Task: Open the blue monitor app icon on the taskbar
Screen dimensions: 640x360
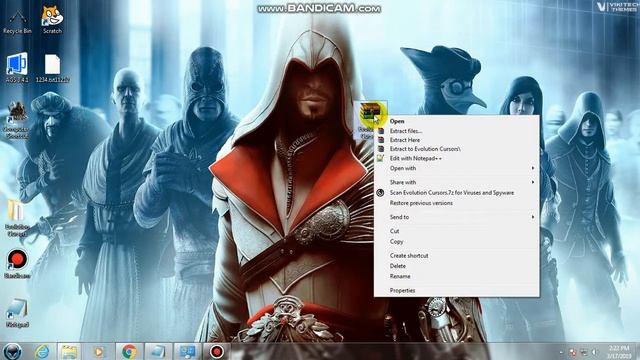Action: (x=187, y=351)
